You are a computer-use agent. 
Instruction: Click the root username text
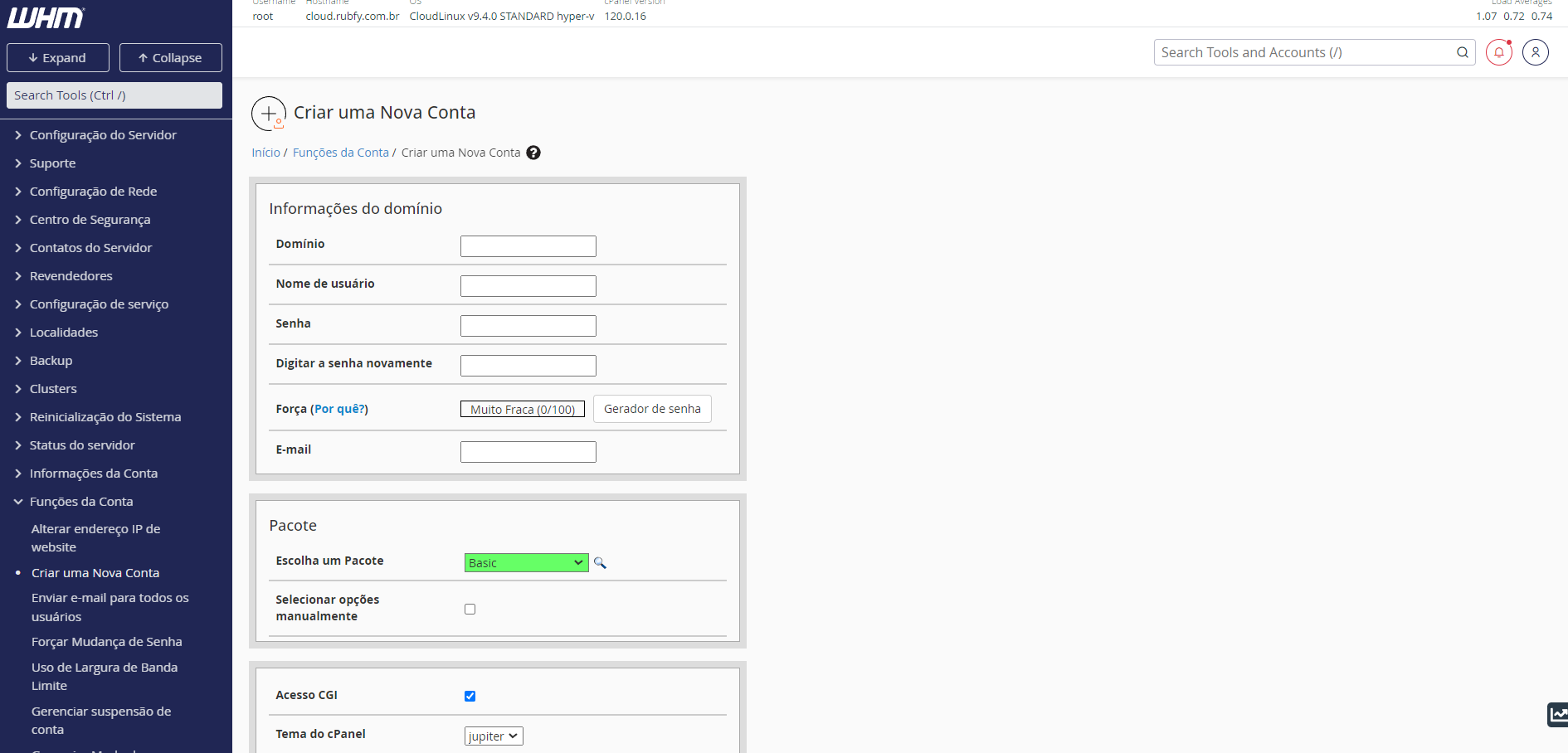(262, 16)
